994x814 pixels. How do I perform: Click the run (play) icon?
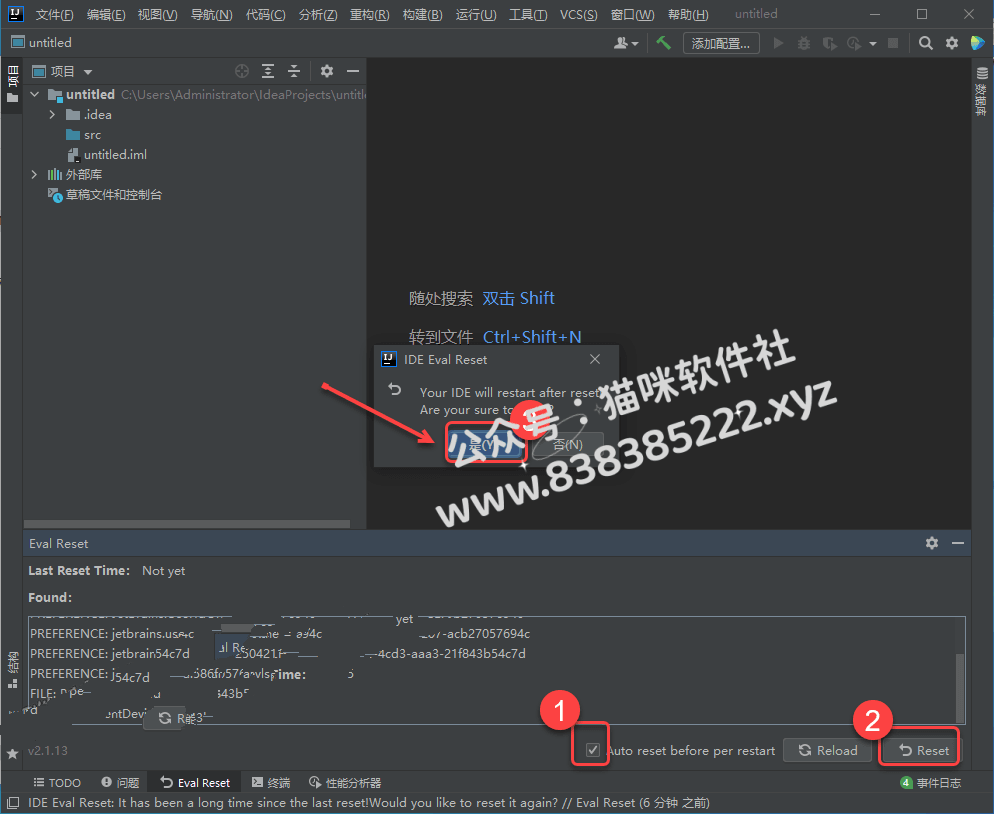click(x=778, y=43)
